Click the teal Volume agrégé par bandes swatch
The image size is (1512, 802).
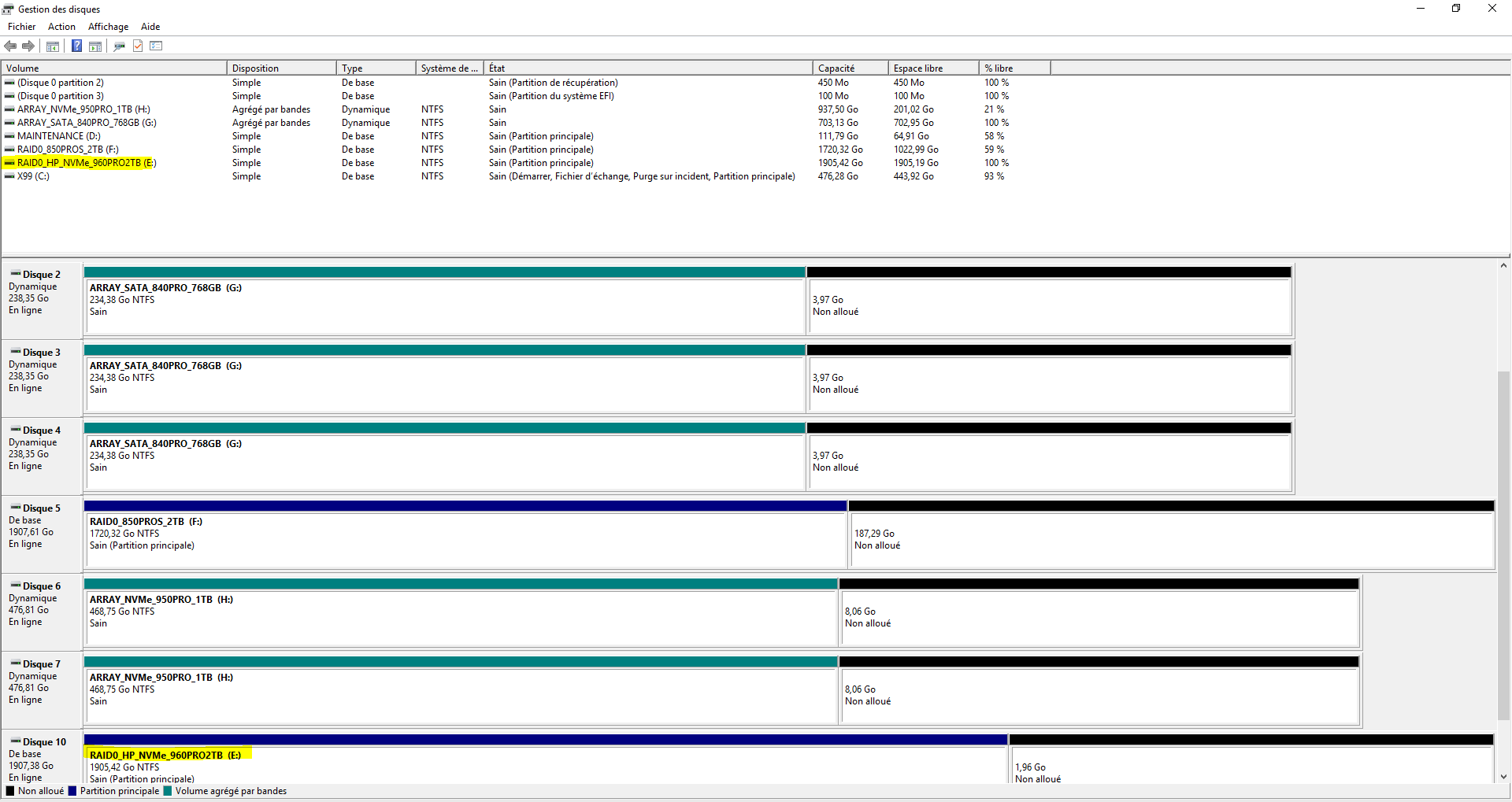pos(167,791)
